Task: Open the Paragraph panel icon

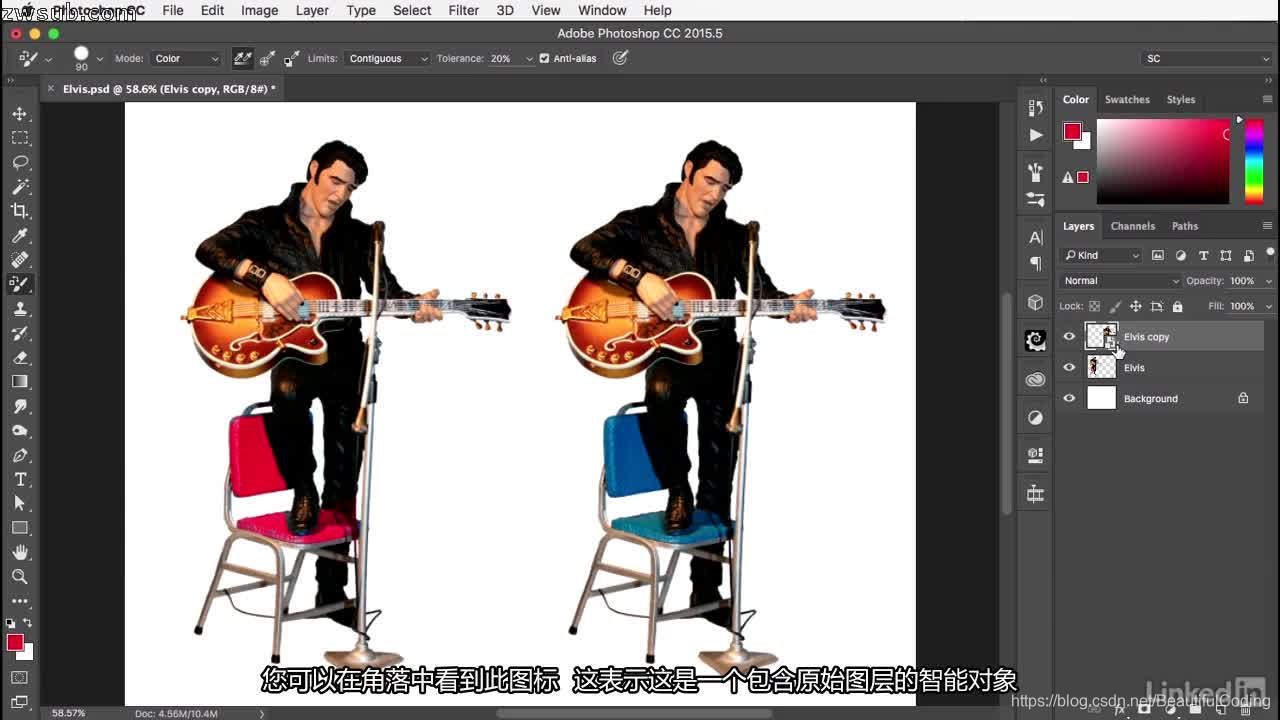Action: point(1035,264)
